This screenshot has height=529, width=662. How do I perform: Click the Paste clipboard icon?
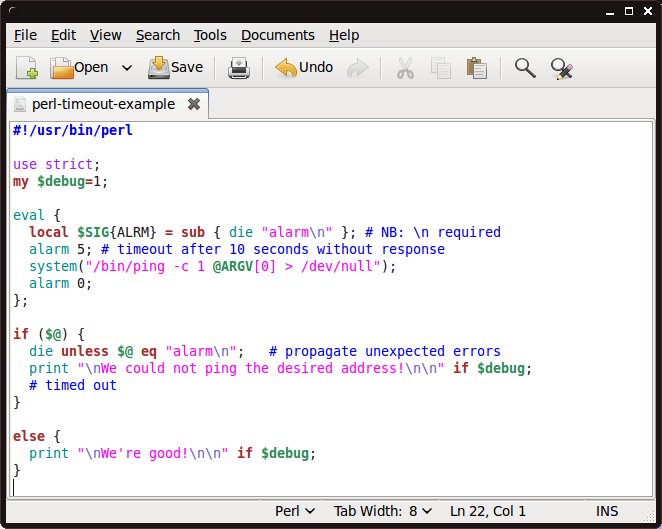pyautogui.click(x=477, y=68)
